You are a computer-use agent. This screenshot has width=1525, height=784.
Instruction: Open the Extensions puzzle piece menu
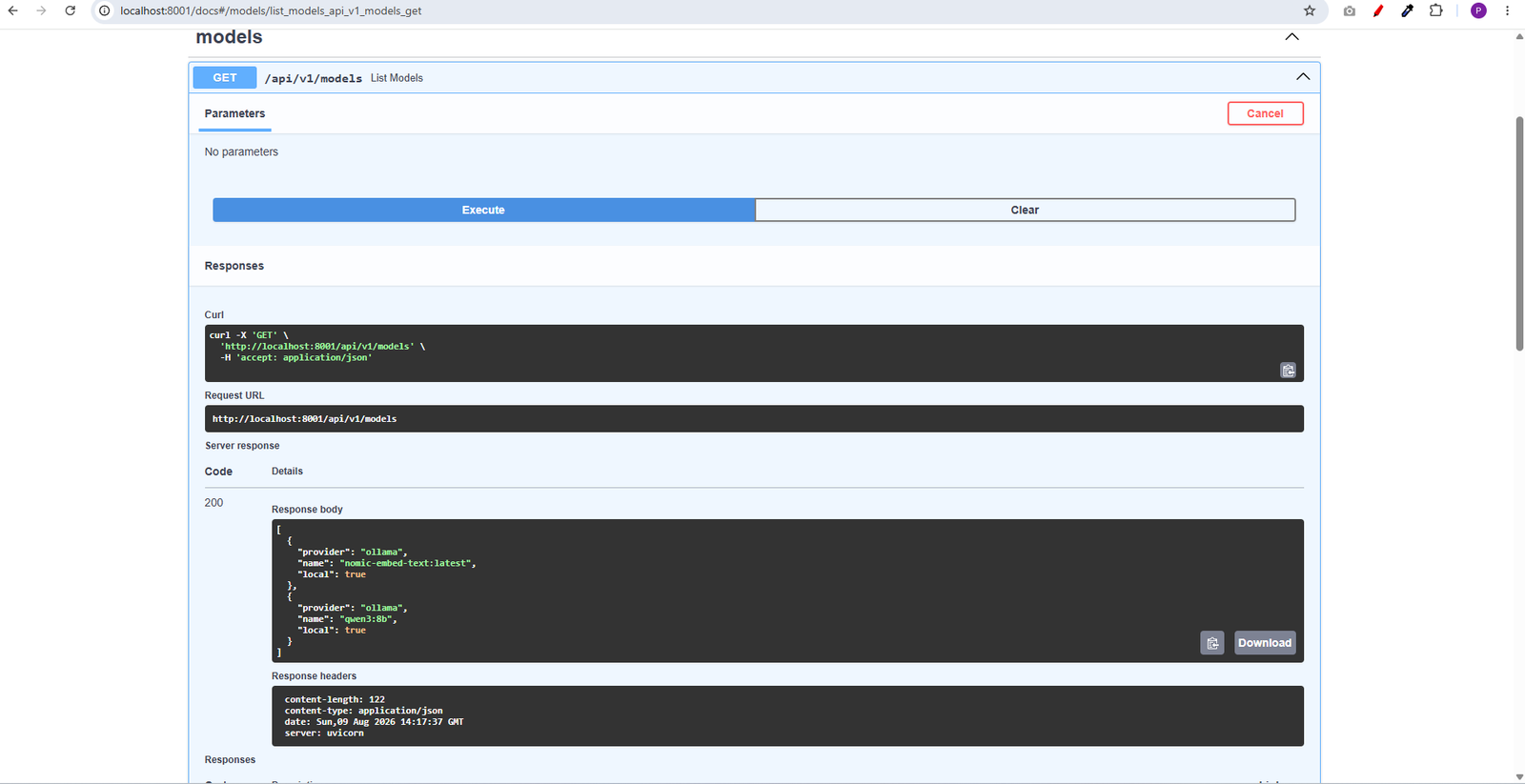tap(1435, 10)
